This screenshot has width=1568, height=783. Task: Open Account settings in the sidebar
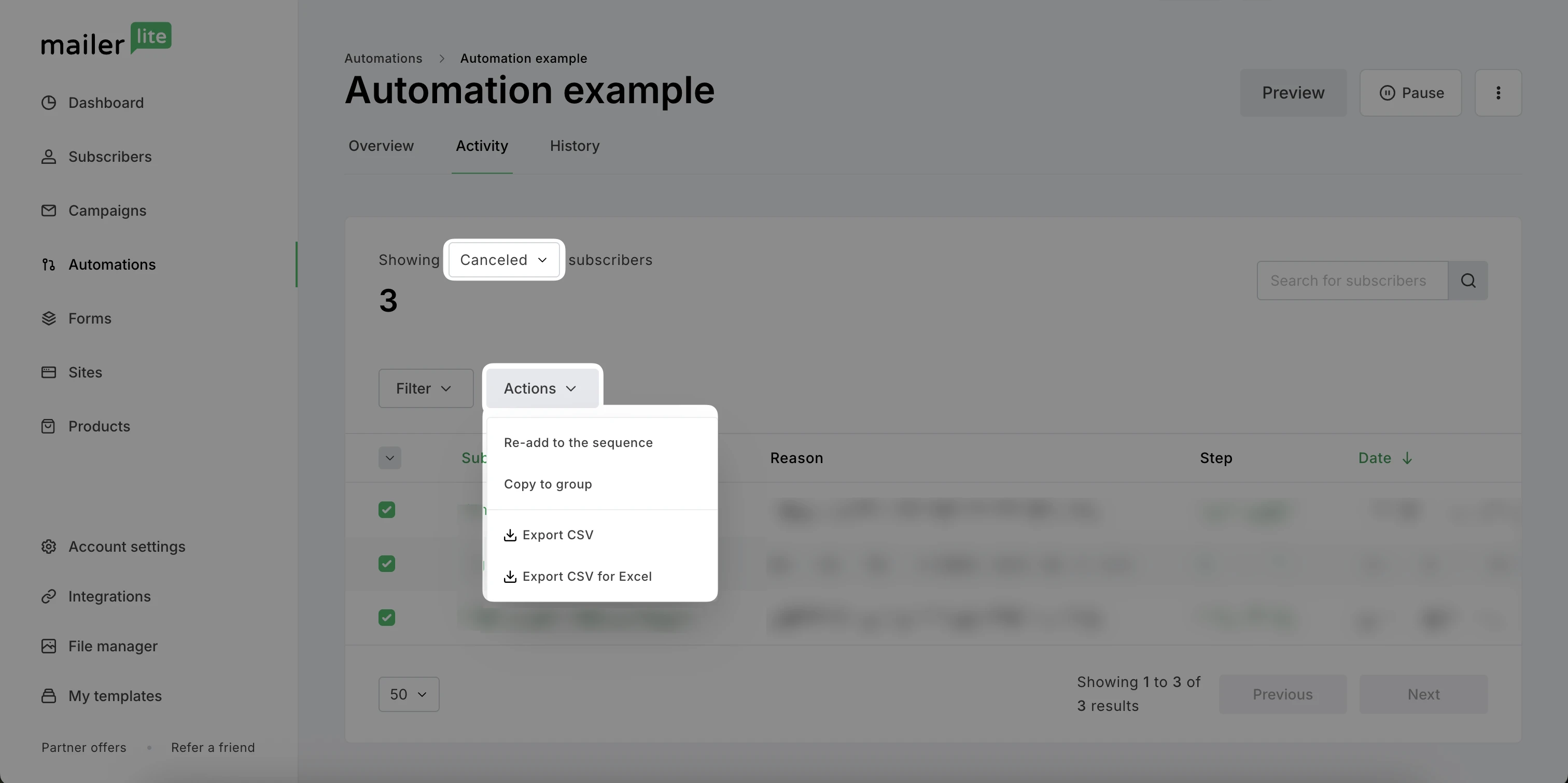tap(127, 547)
